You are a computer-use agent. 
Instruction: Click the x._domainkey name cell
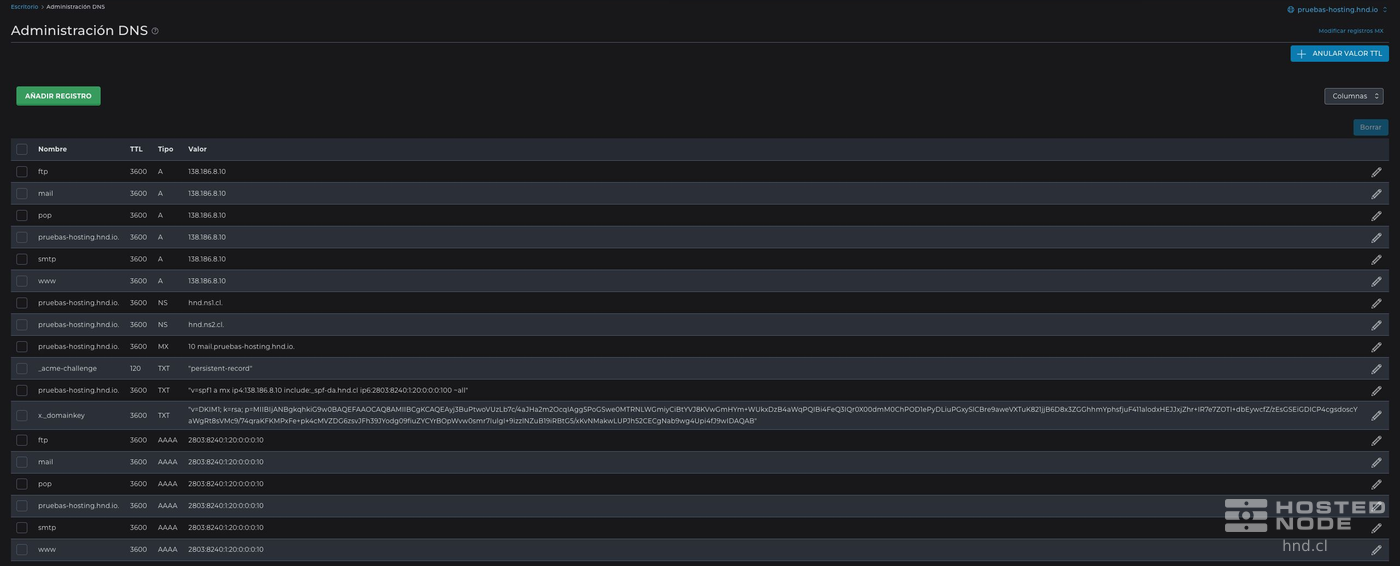coord(61,415)
